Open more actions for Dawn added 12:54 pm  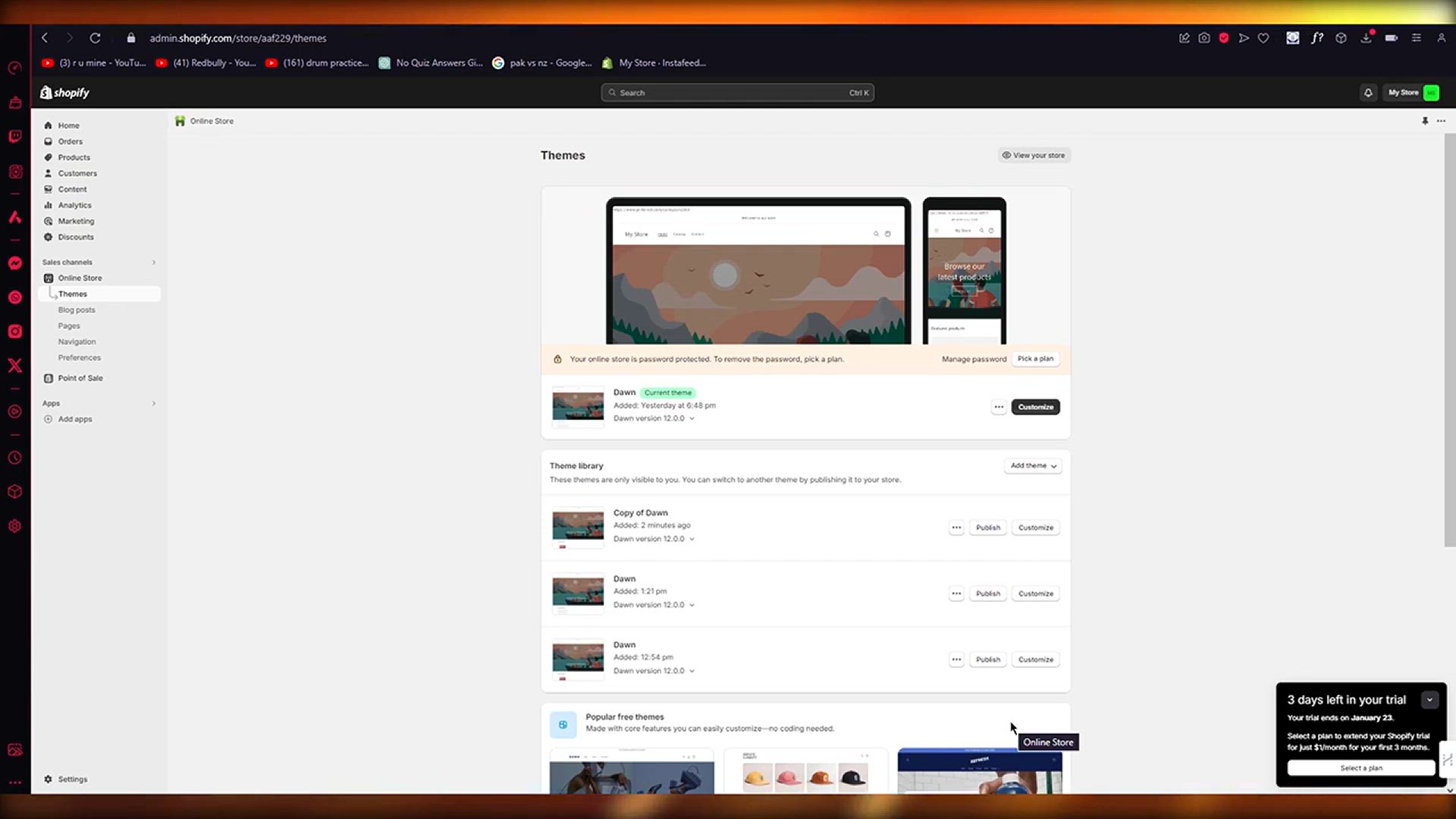(x=956, y=660)
